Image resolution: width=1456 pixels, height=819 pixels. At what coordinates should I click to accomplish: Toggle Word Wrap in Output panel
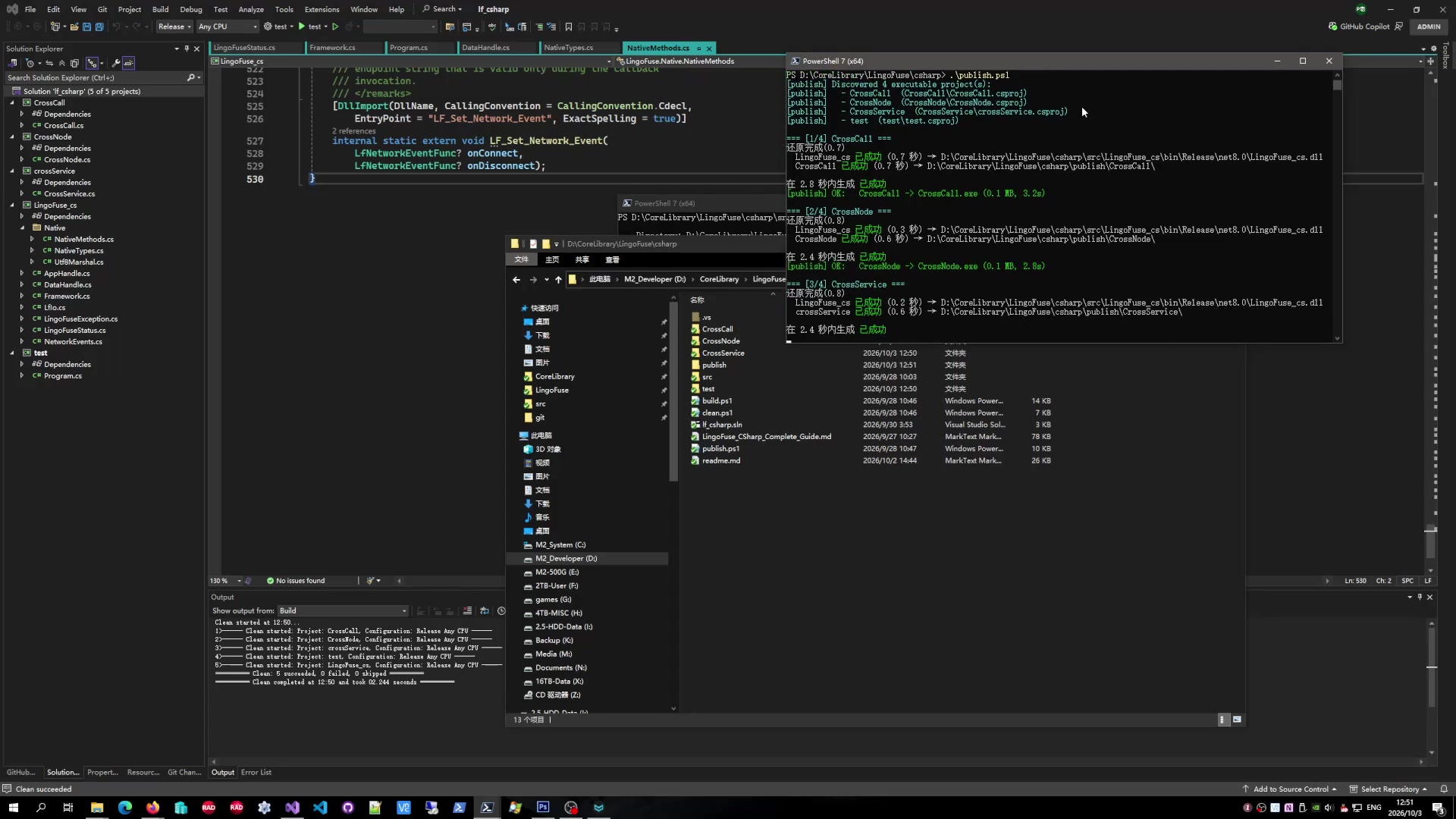[x=485, y=611]
